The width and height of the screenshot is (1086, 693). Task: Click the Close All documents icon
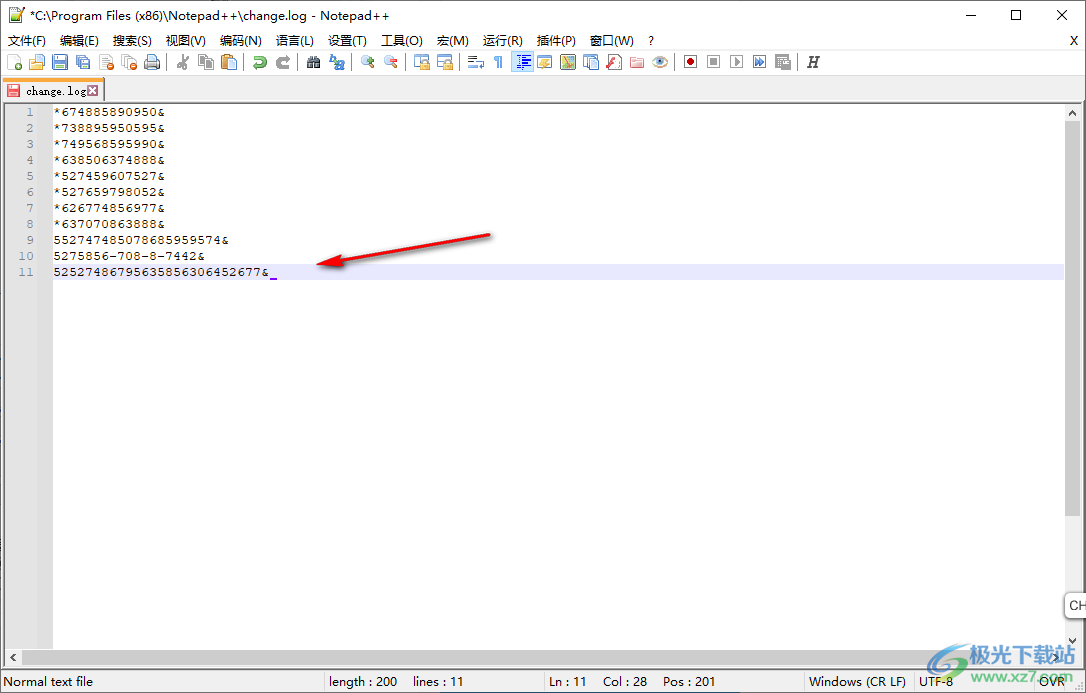(x=129, y=62)
